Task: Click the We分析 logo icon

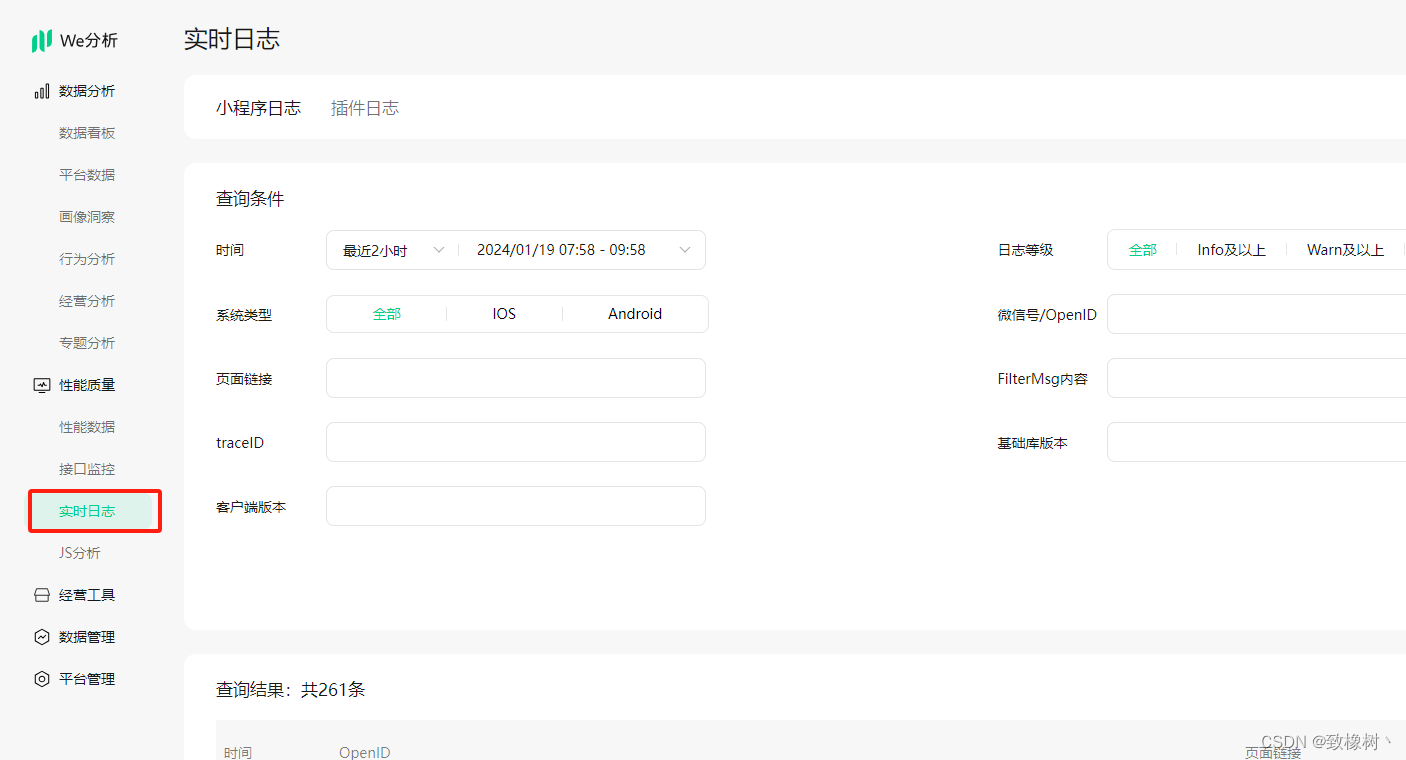Action: (x=41, y=41)
